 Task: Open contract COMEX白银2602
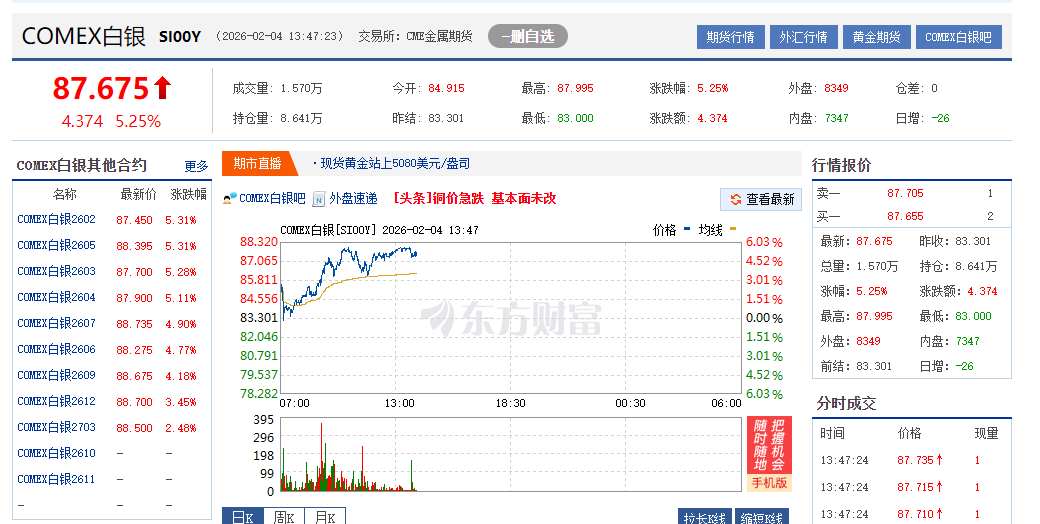tap(56, 219)
